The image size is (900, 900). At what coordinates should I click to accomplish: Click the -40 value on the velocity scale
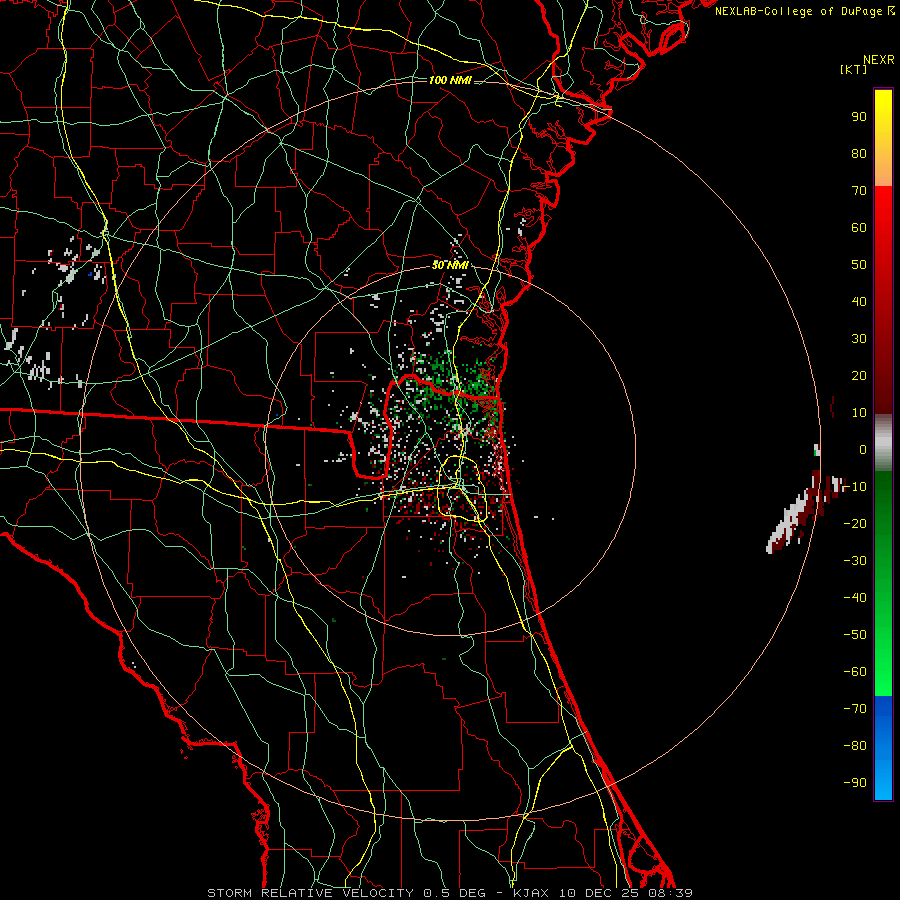855,598
